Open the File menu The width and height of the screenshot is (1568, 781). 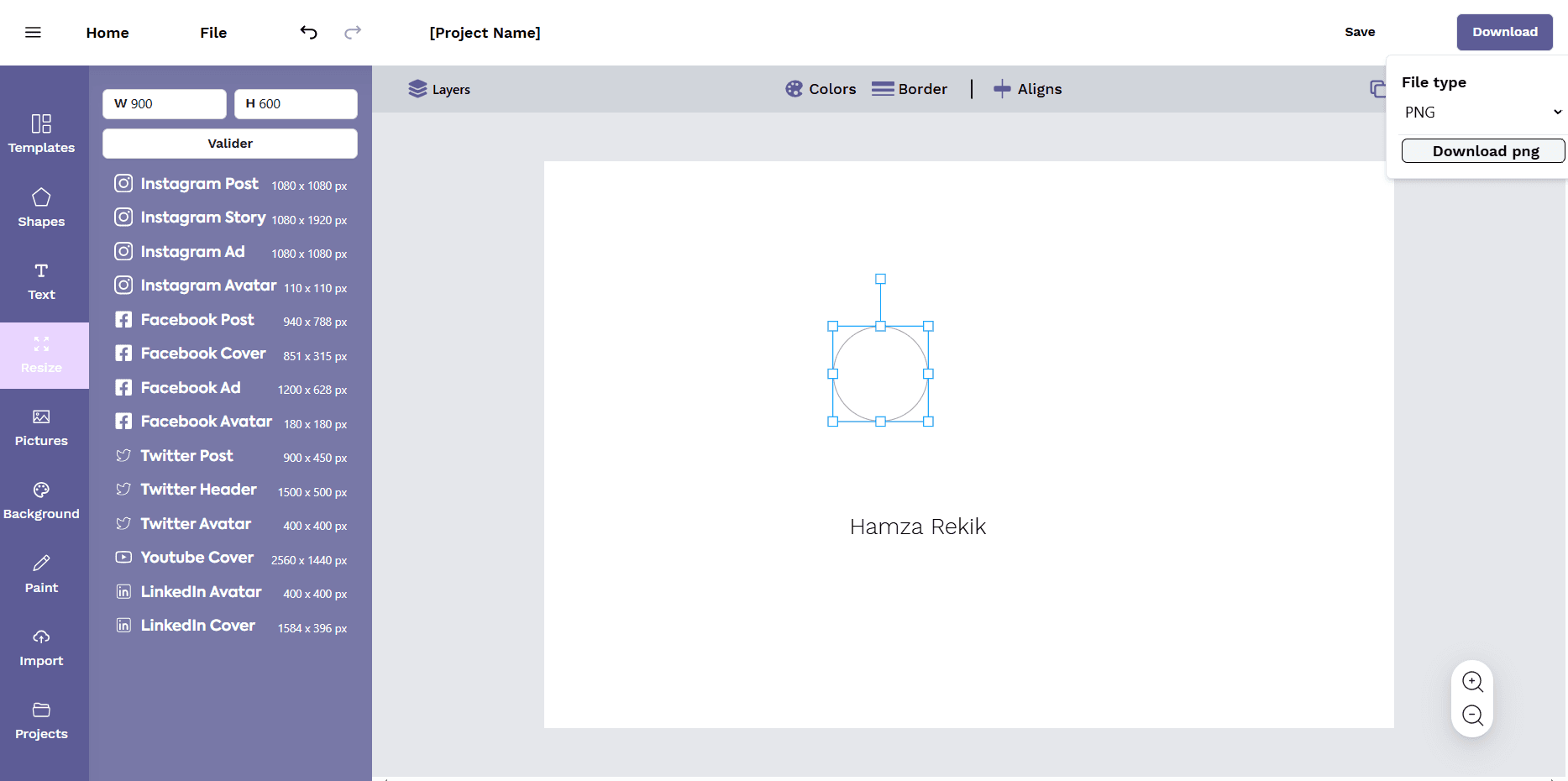[x=213, y=33]
